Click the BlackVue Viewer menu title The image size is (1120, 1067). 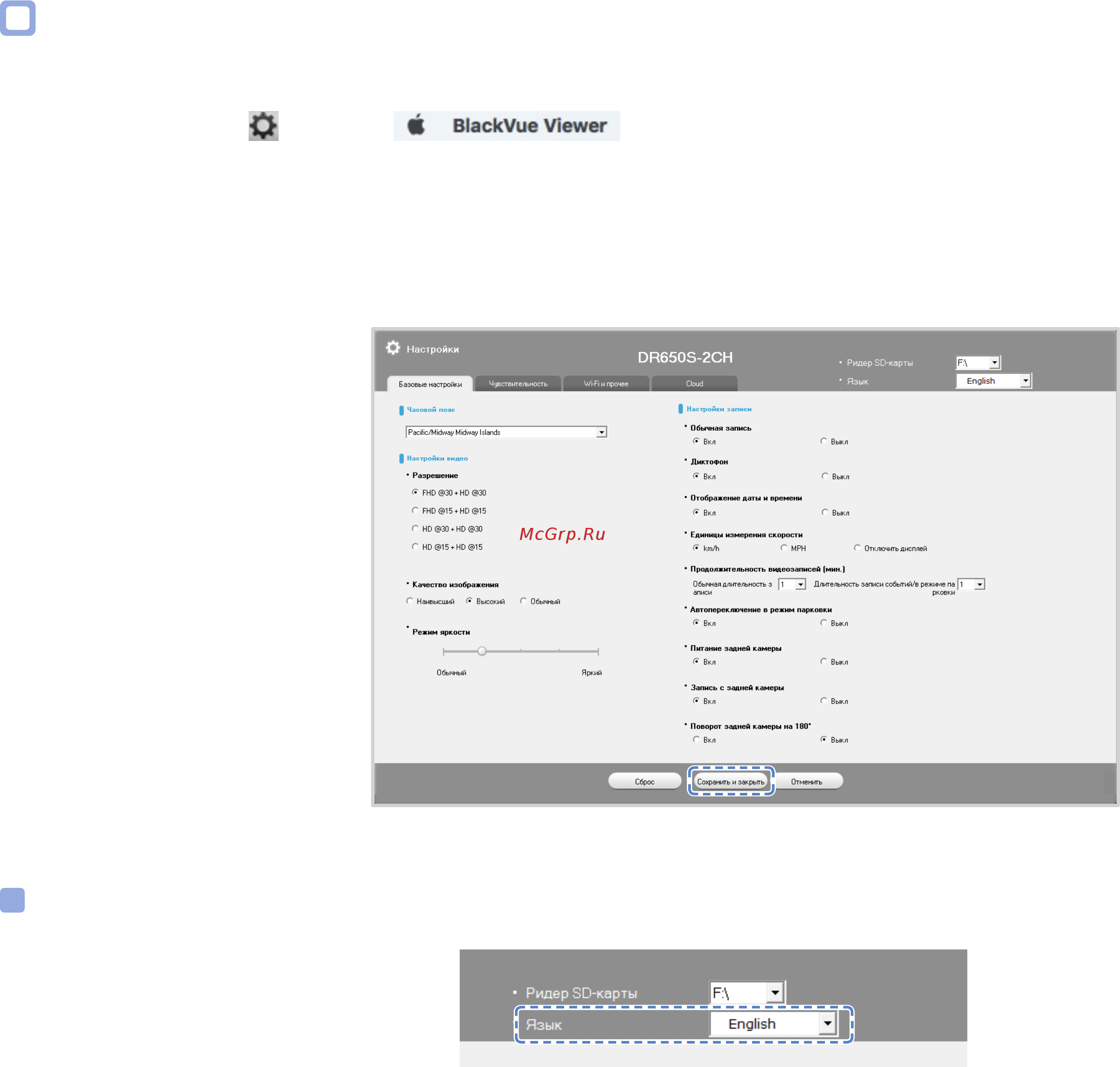point(529,126)
